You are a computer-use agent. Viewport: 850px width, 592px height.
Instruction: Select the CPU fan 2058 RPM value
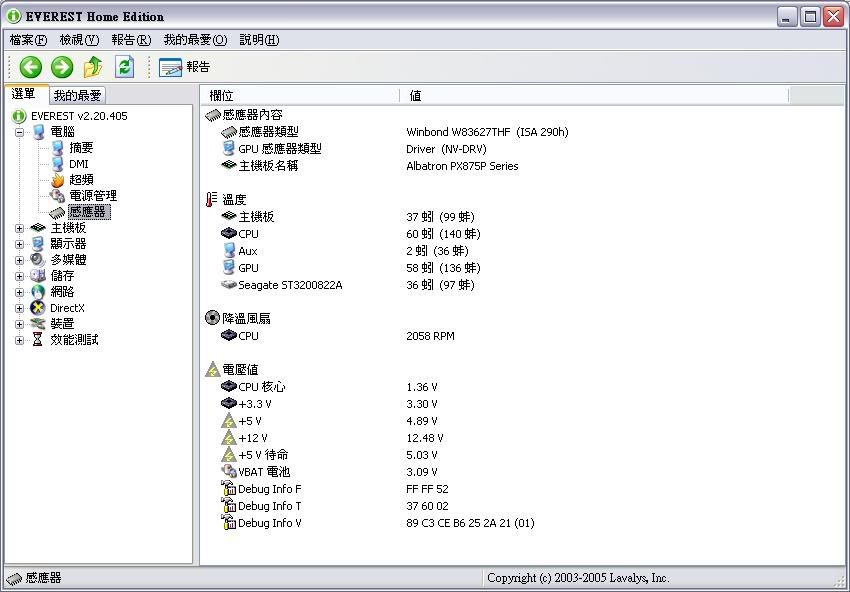point(430,336)
